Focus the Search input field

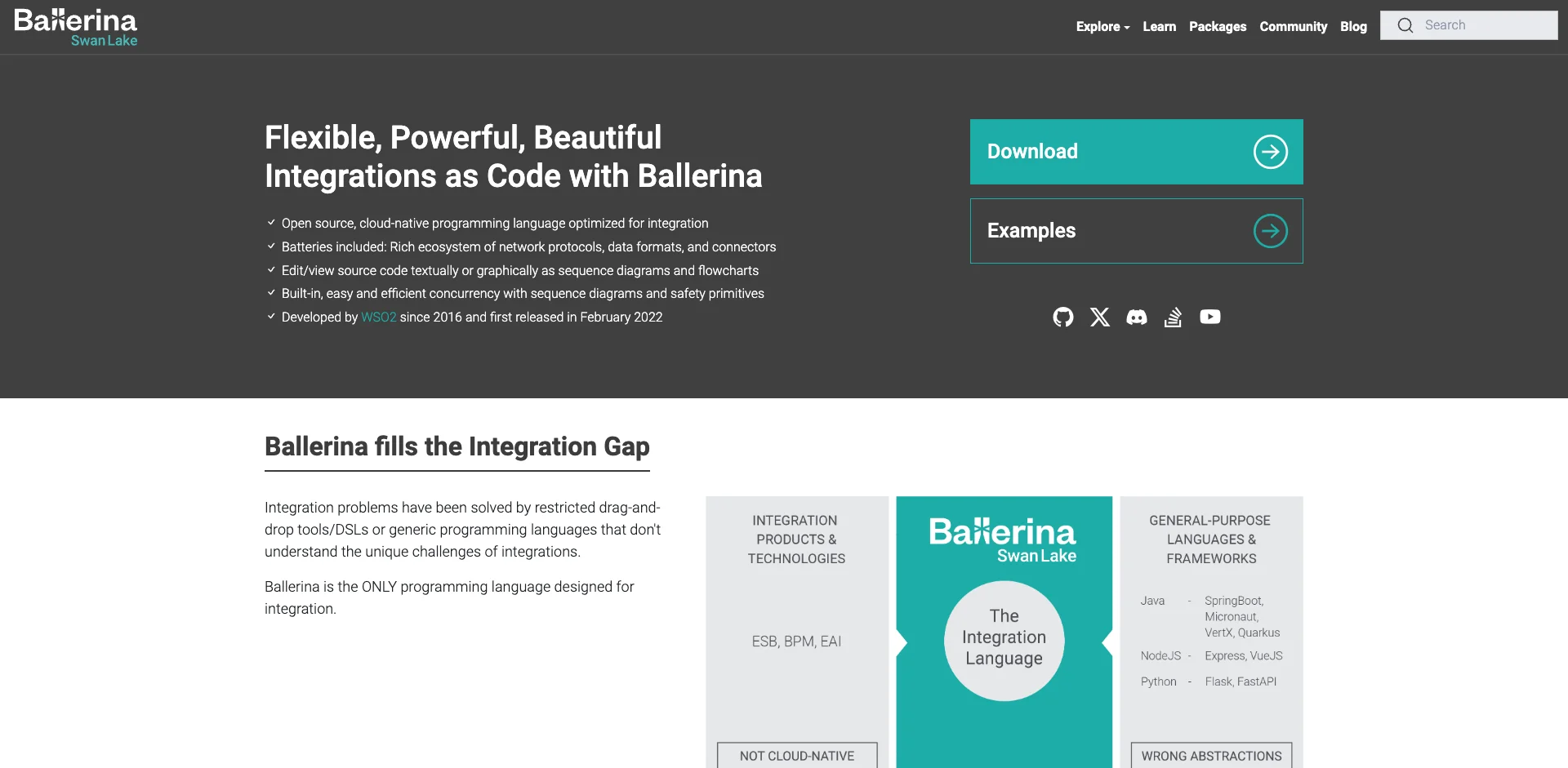[1469, 25]
